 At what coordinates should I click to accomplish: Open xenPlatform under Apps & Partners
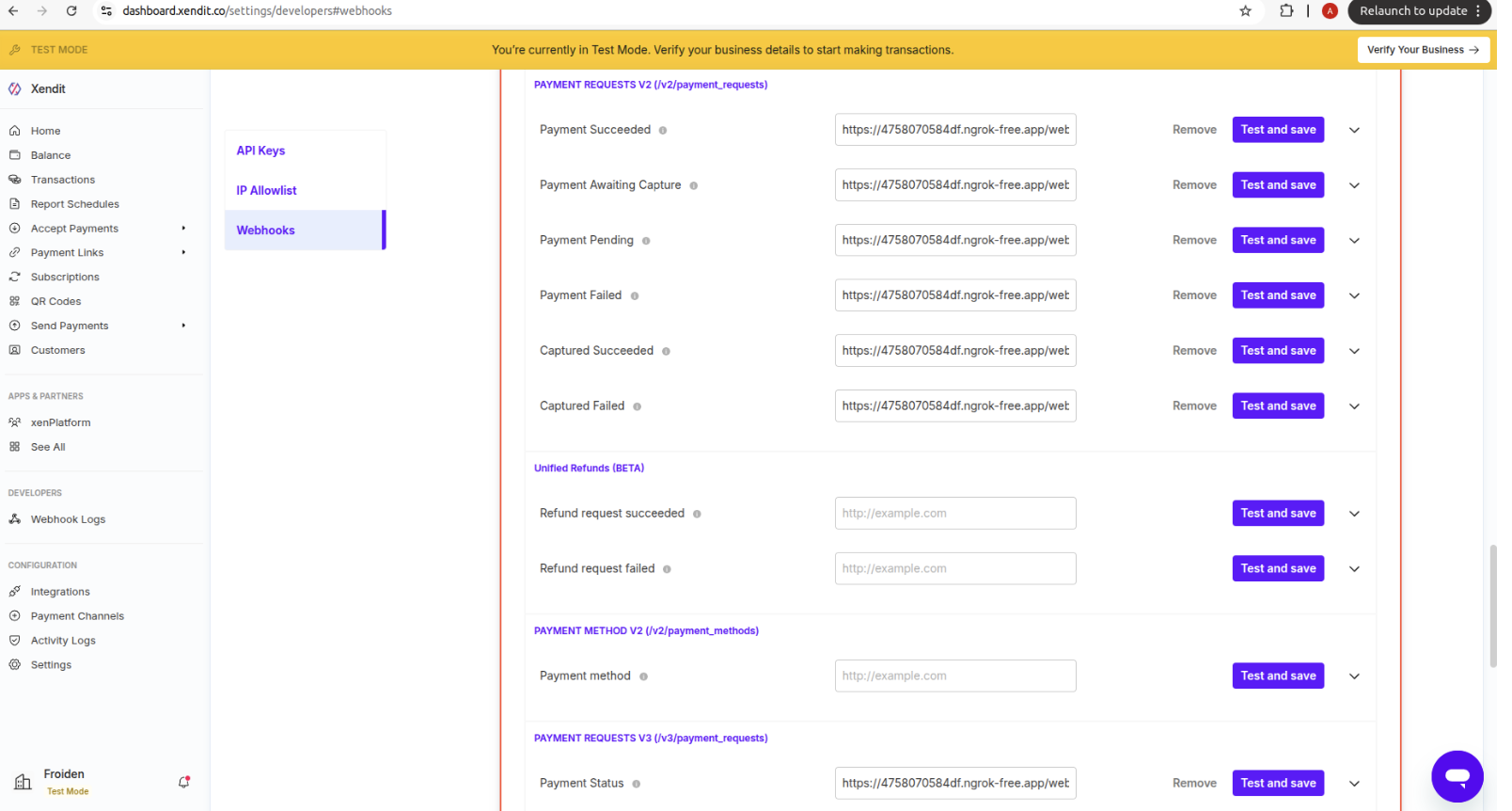point(60,422)
